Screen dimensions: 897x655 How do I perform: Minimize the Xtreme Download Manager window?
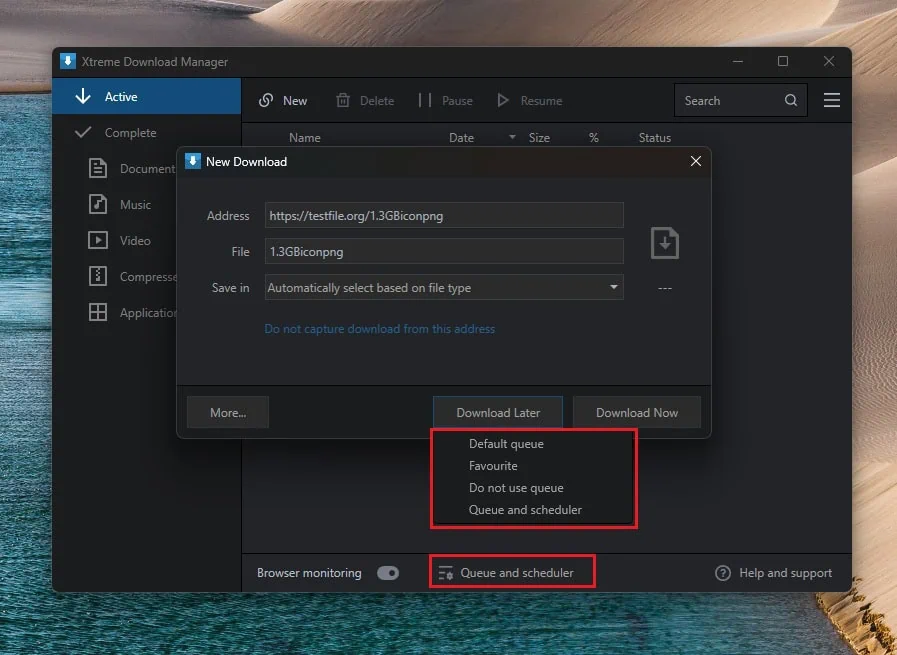(x=738, y=61)
